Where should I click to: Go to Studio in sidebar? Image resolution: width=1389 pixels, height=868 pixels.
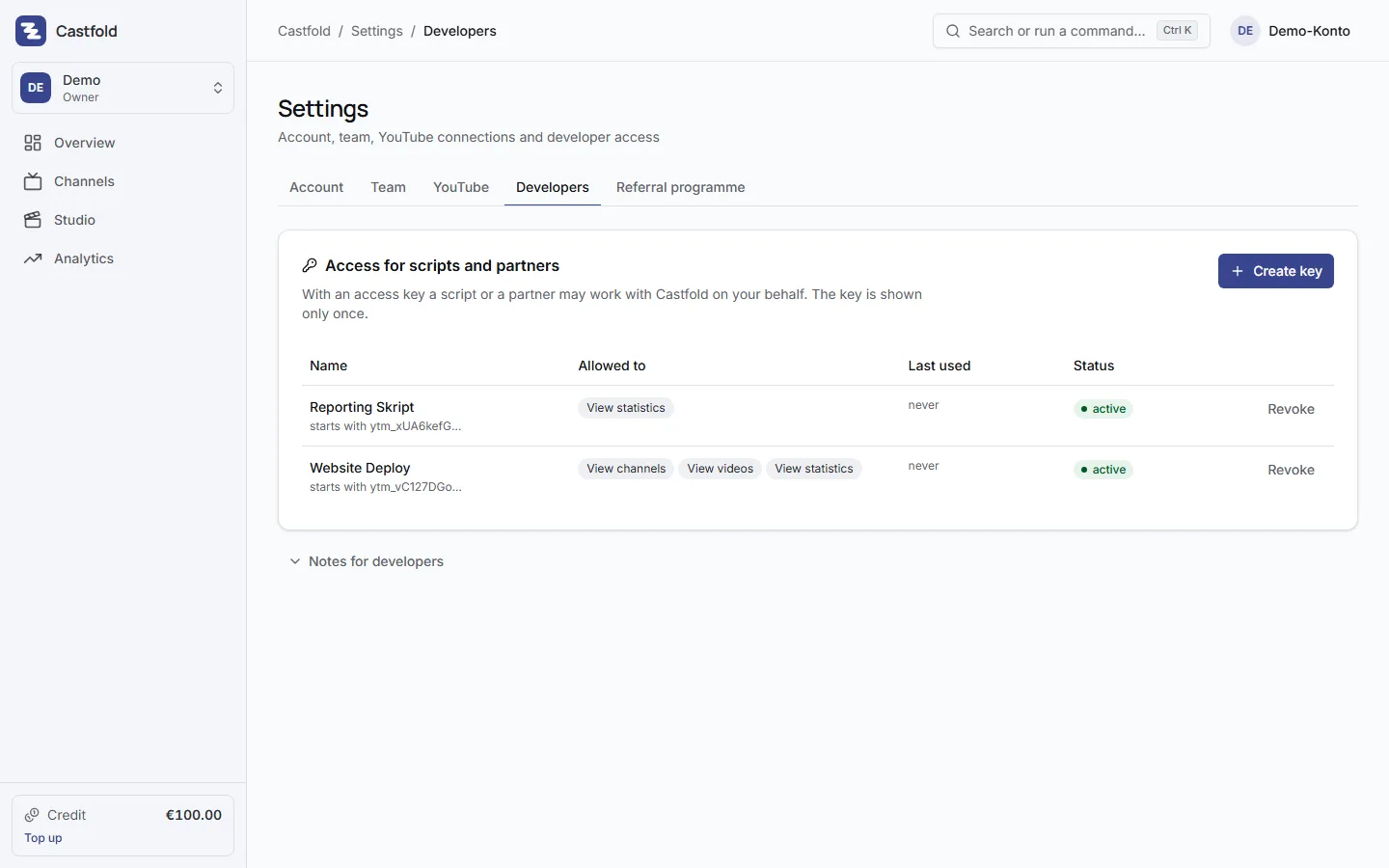point(123,220)
